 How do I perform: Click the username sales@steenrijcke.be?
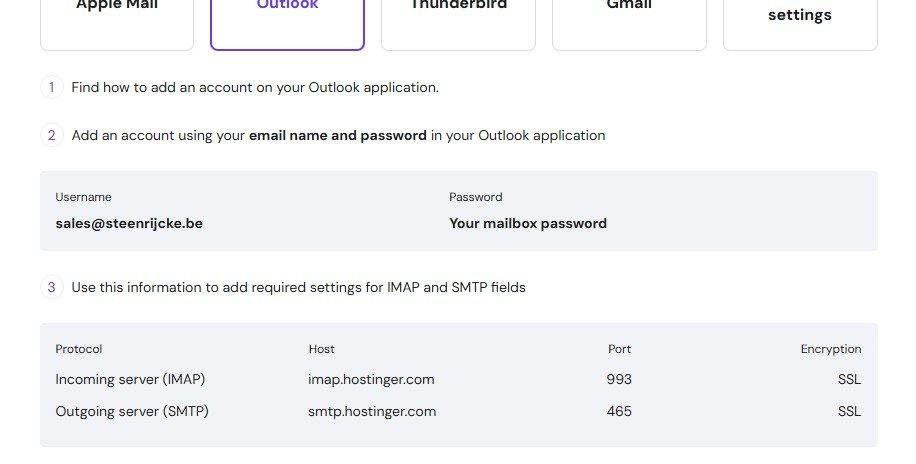tap(129, 223)
